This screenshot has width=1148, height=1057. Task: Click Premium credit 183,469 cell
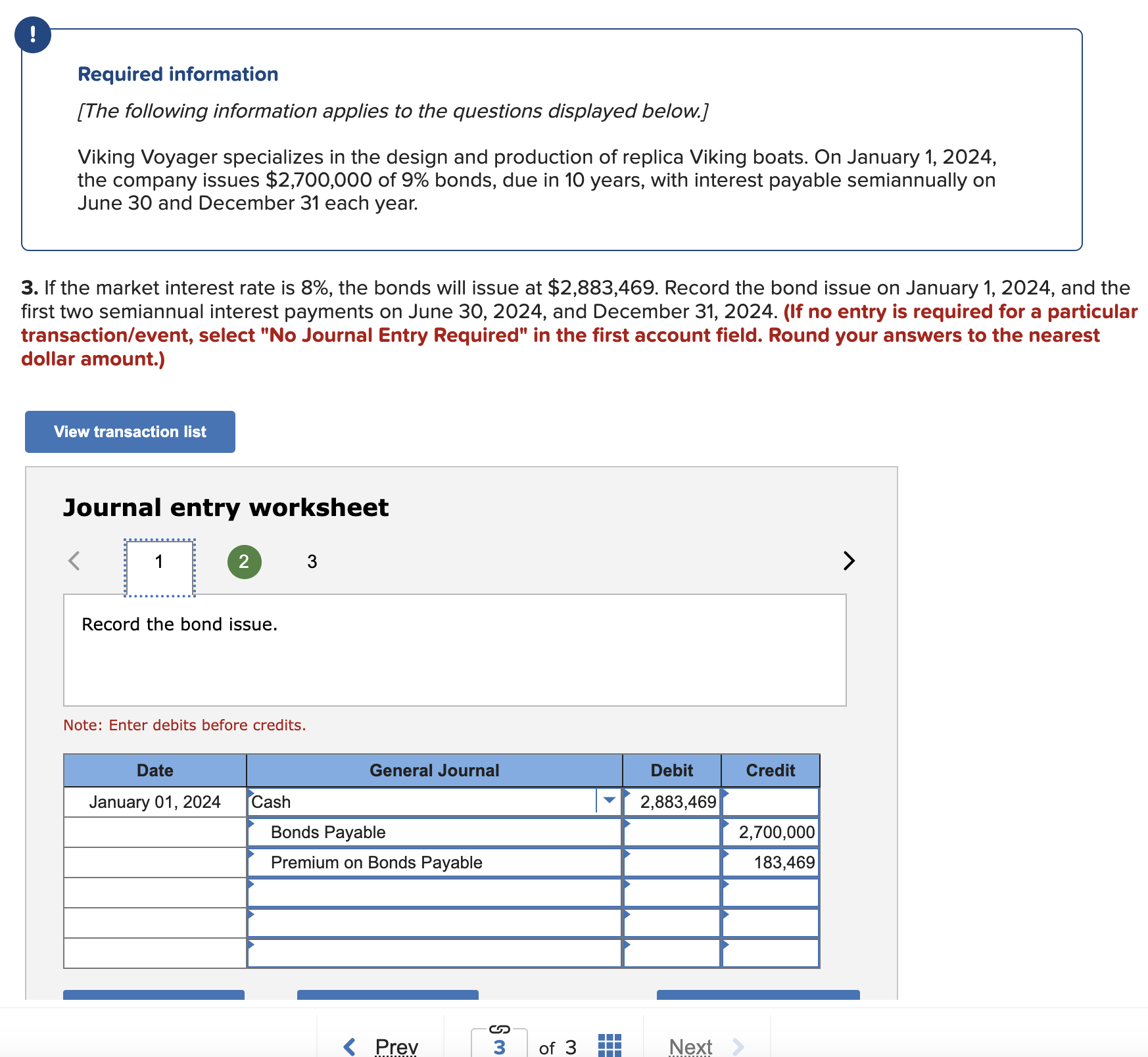click(x=771, y=862)
